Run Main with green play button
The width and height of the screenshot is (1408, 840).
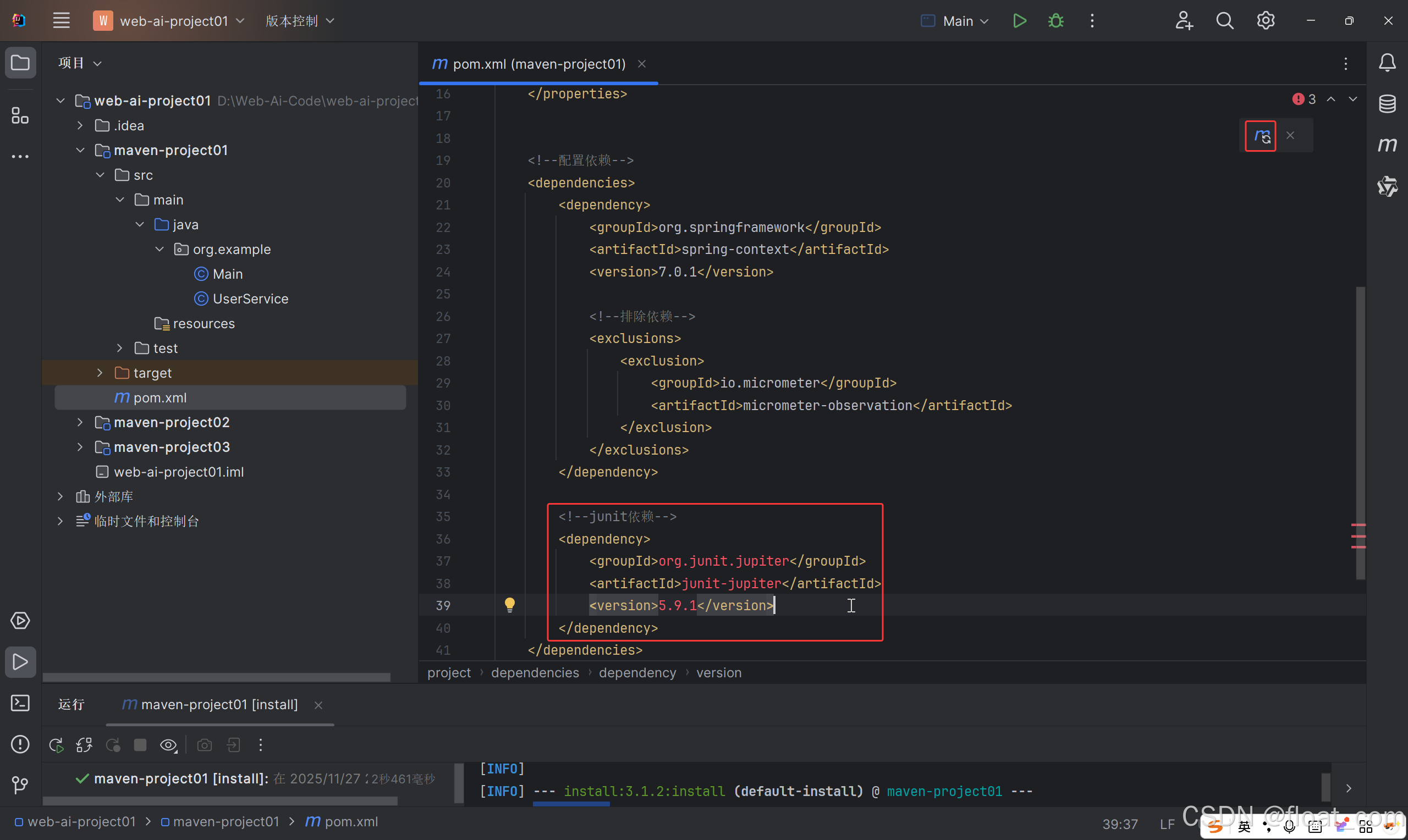pyautogui.click(x=1019, y=21)
